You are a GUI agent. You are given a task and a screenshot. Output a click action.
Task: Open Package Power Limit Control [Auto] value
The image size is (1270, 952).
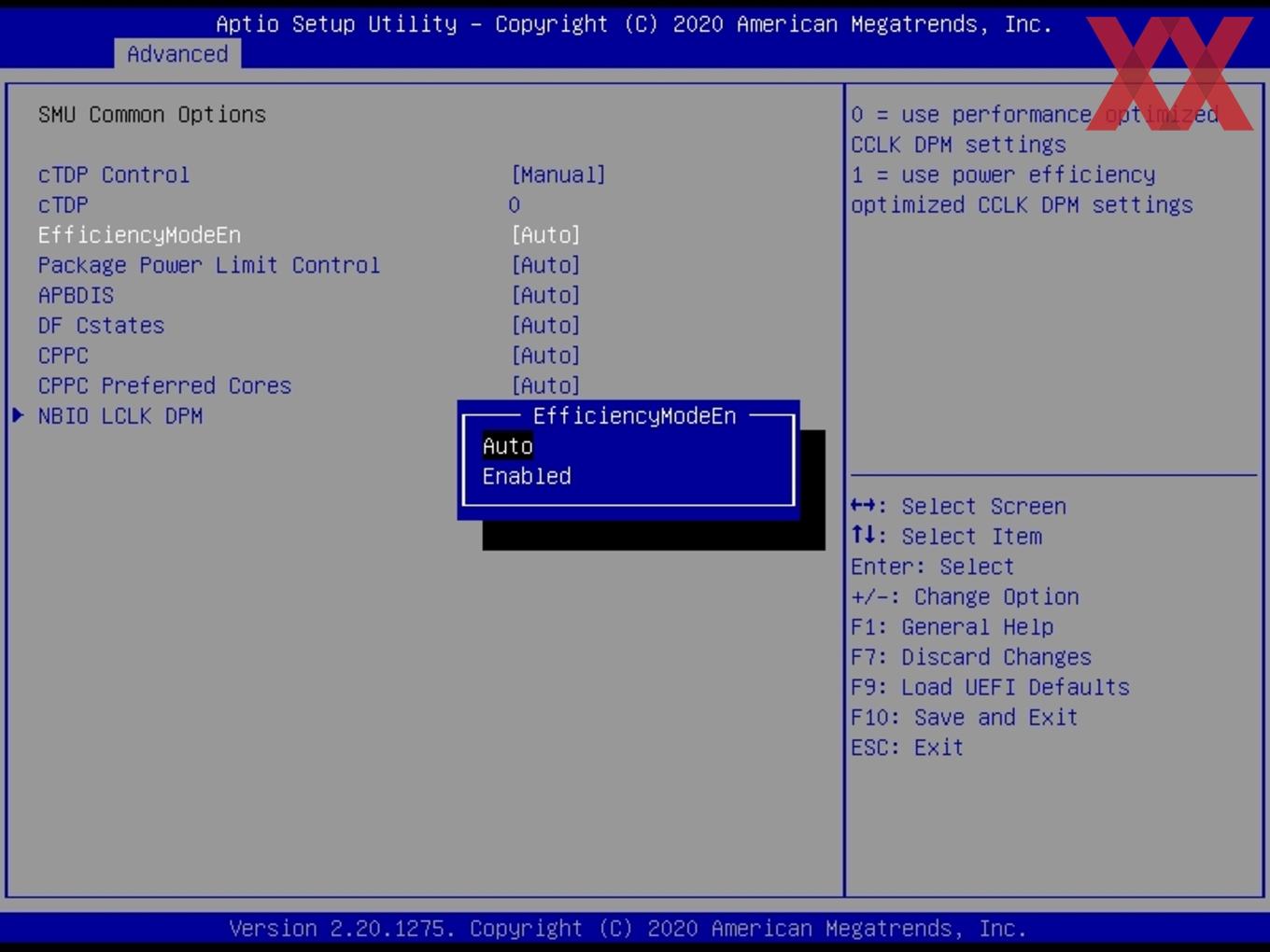[545, 265]
